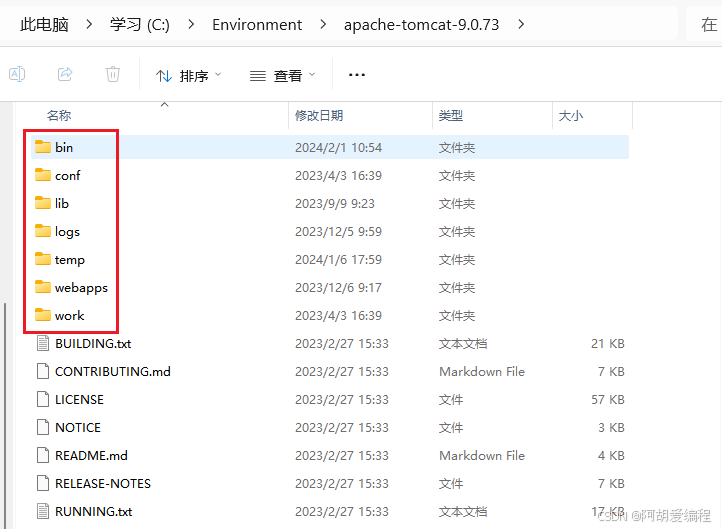The width and height of the screenshot is (722, 529).
Task: Click 文本文档 type of BUILDING.txt
Action: 463,343
